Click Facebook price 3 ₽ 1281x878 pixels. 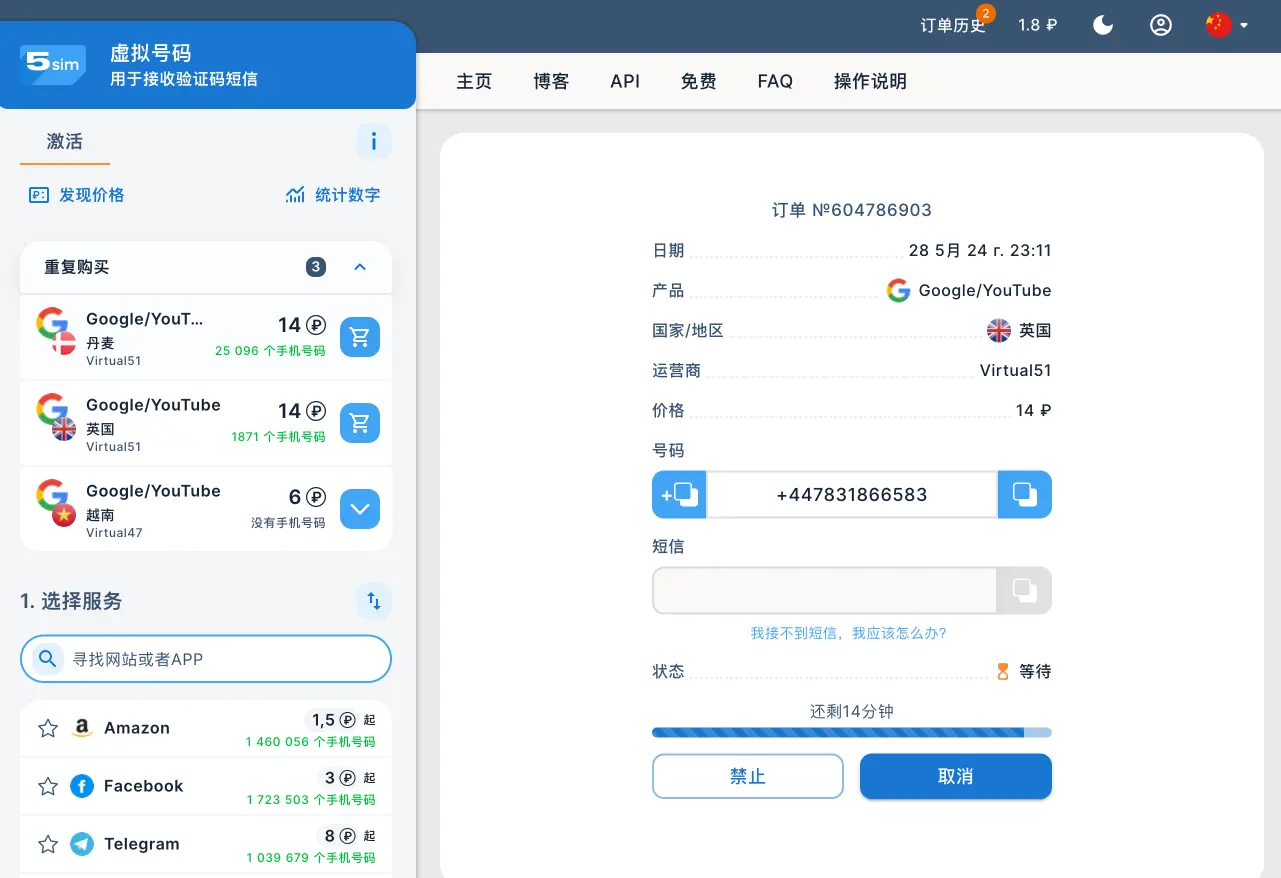tap(339, 778)
